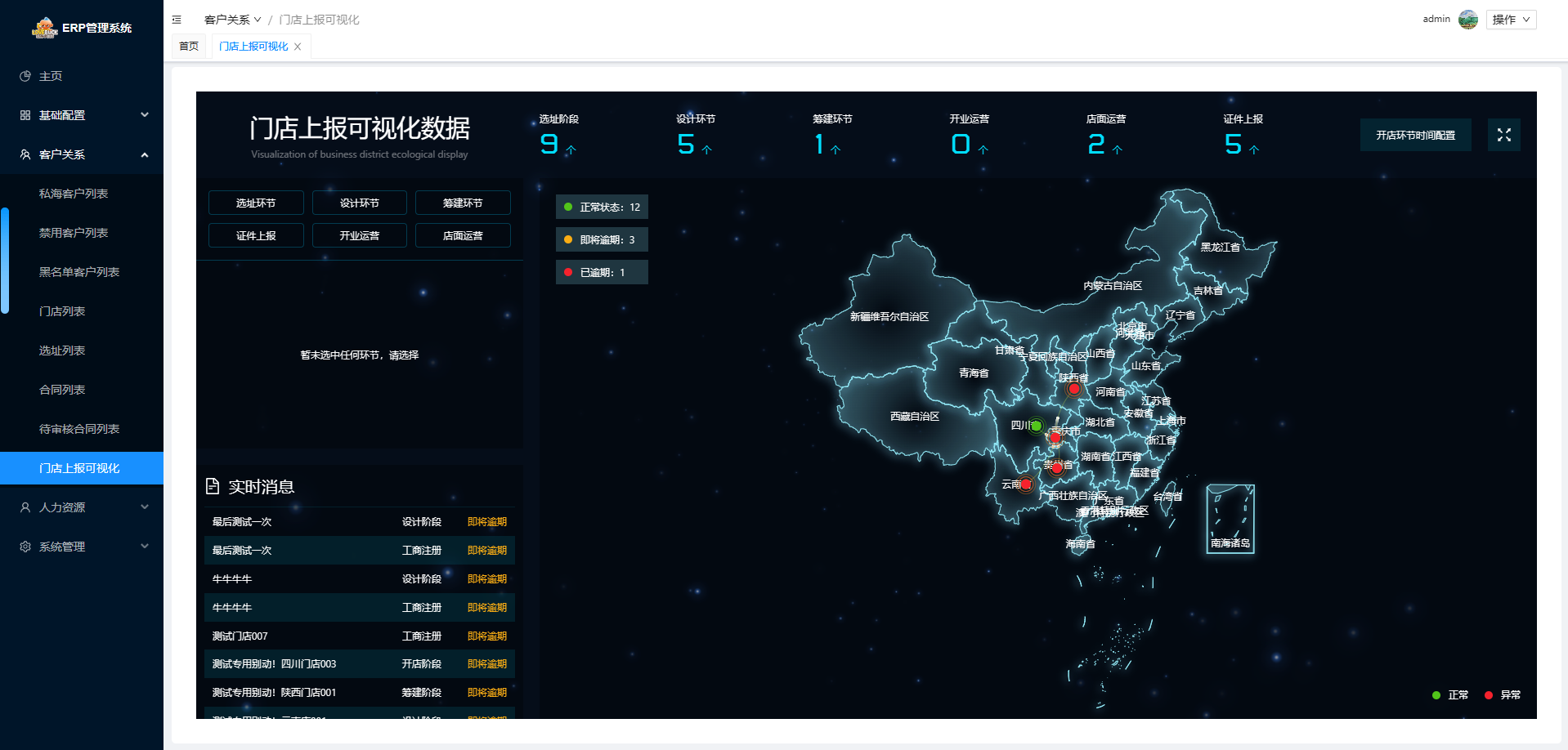Click the admin avatar image
1568x750 pixels.
(x=1468, y=20)
